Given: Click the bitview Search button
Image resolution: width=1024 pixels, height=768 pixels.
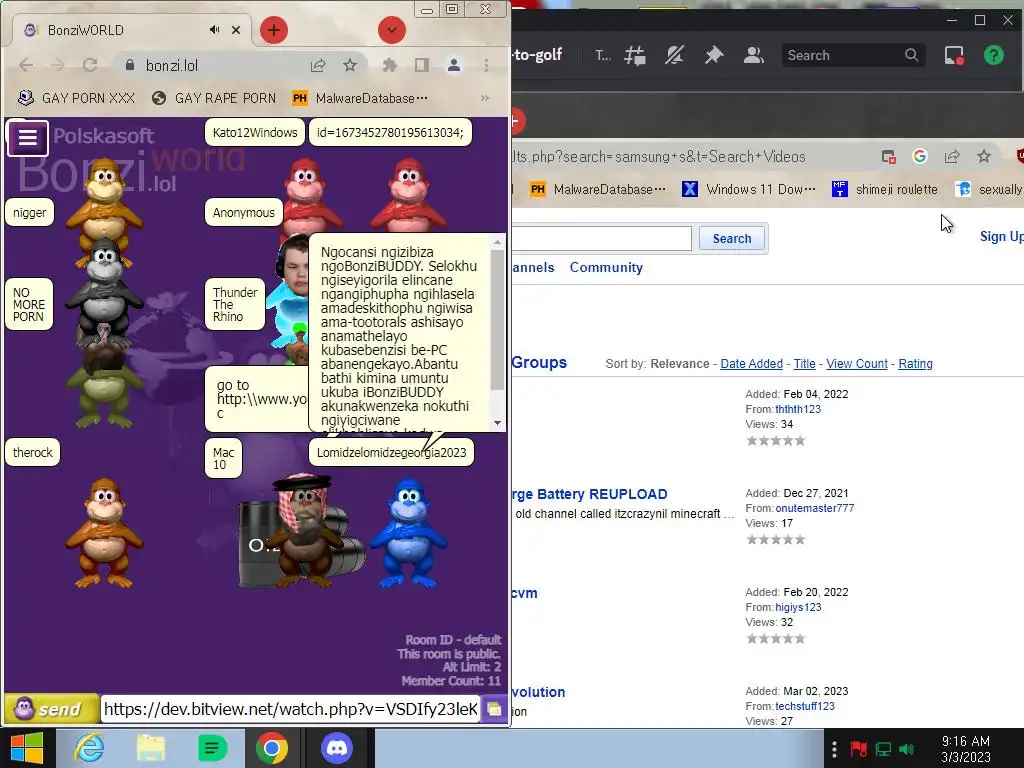Looking at the screenshot, I should click(x=731, y=238).
